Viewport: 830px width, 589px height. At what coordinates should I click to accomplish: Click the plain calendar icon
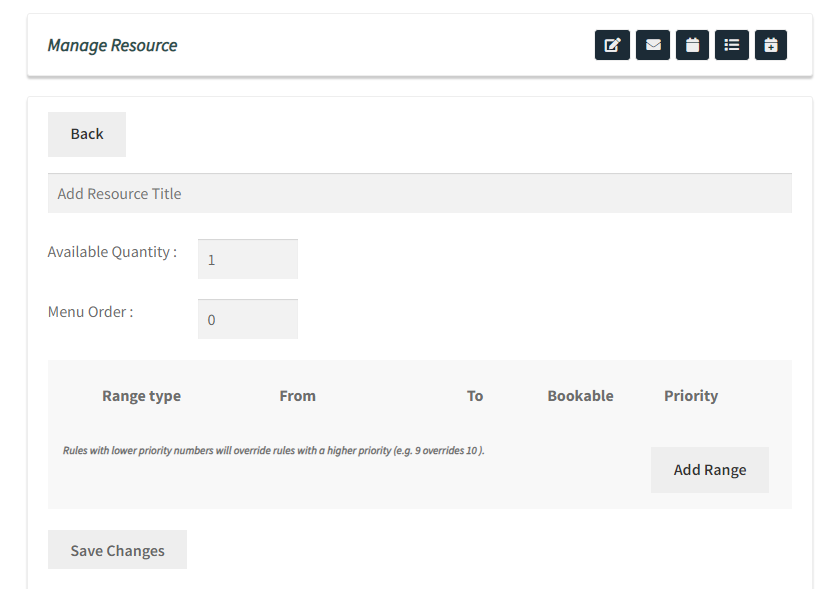(x=692, y=45)
